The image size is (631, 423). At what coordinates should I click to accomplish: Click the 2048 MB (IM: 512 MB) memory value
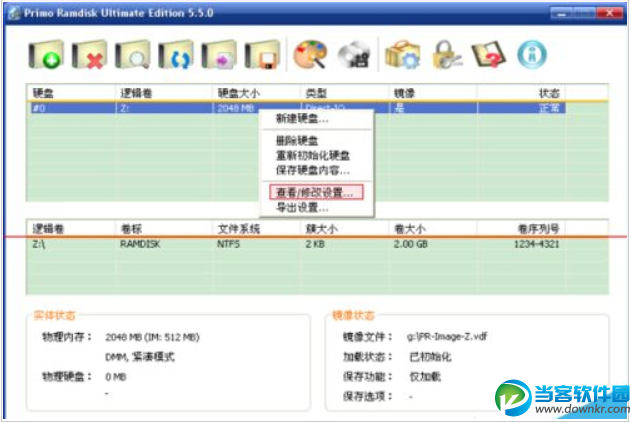coord(153,337)
